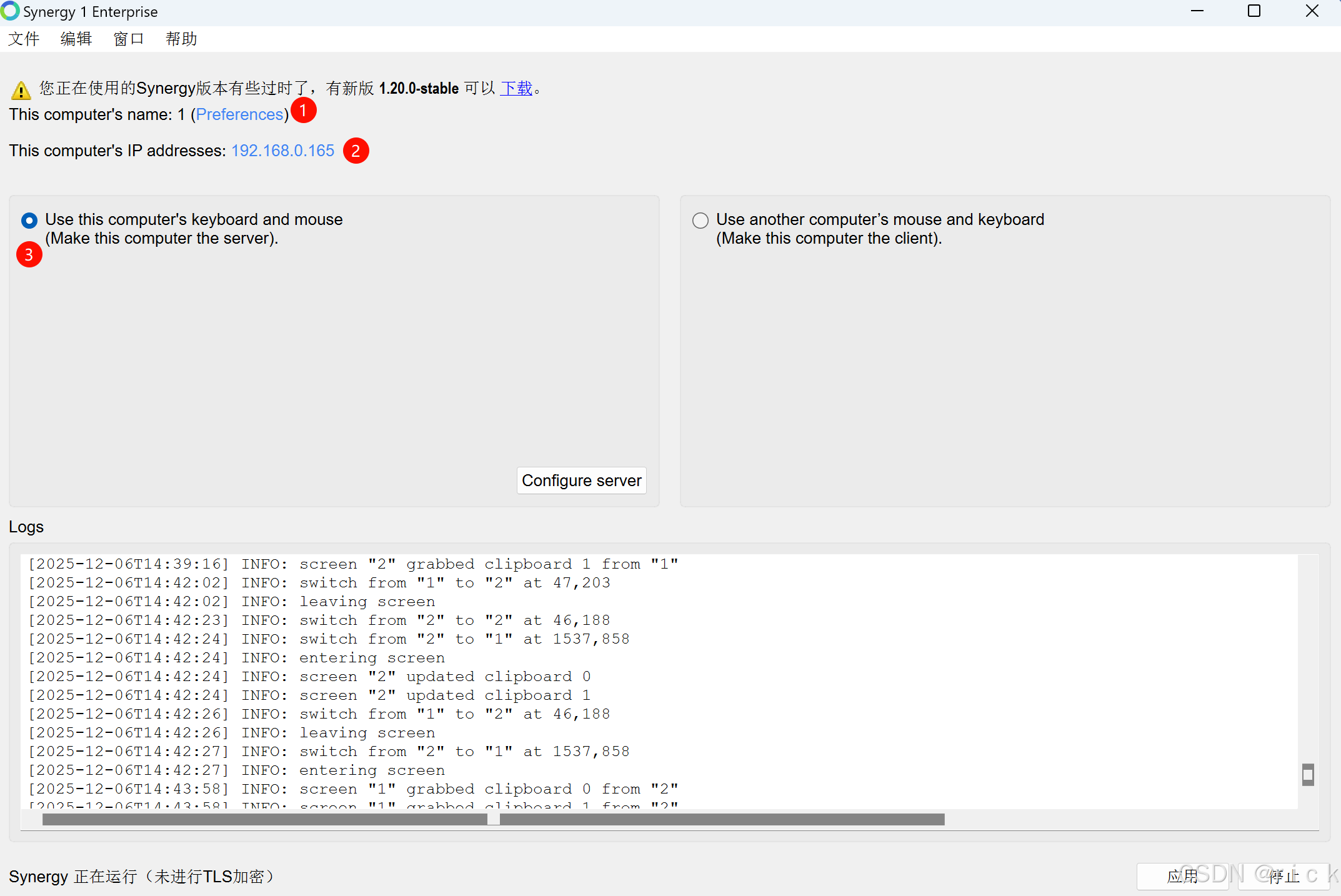Select server mode radio button
The height and width of the screenshot is (896, 1341).
29,220
